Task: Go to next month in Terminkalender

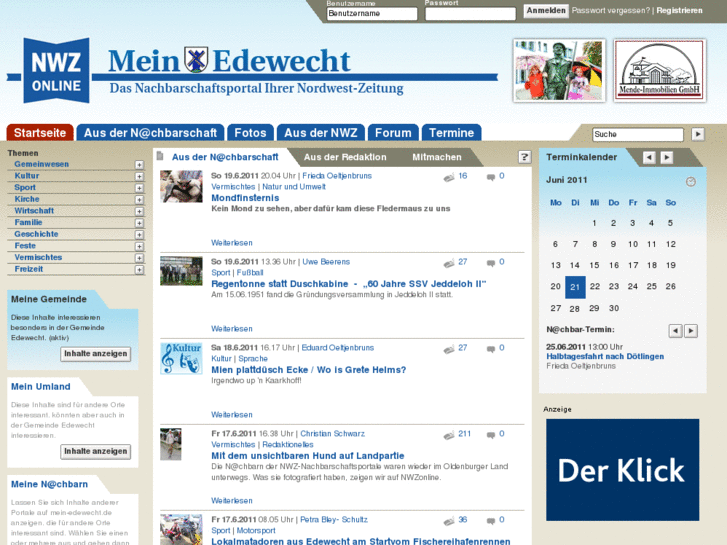Action: point(667,158)
